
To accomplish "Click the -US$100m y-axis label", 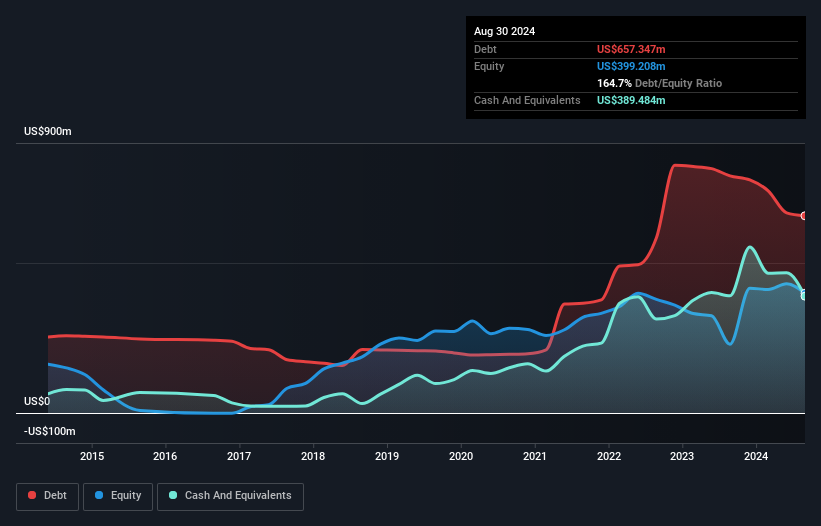I will coord(50,431).
